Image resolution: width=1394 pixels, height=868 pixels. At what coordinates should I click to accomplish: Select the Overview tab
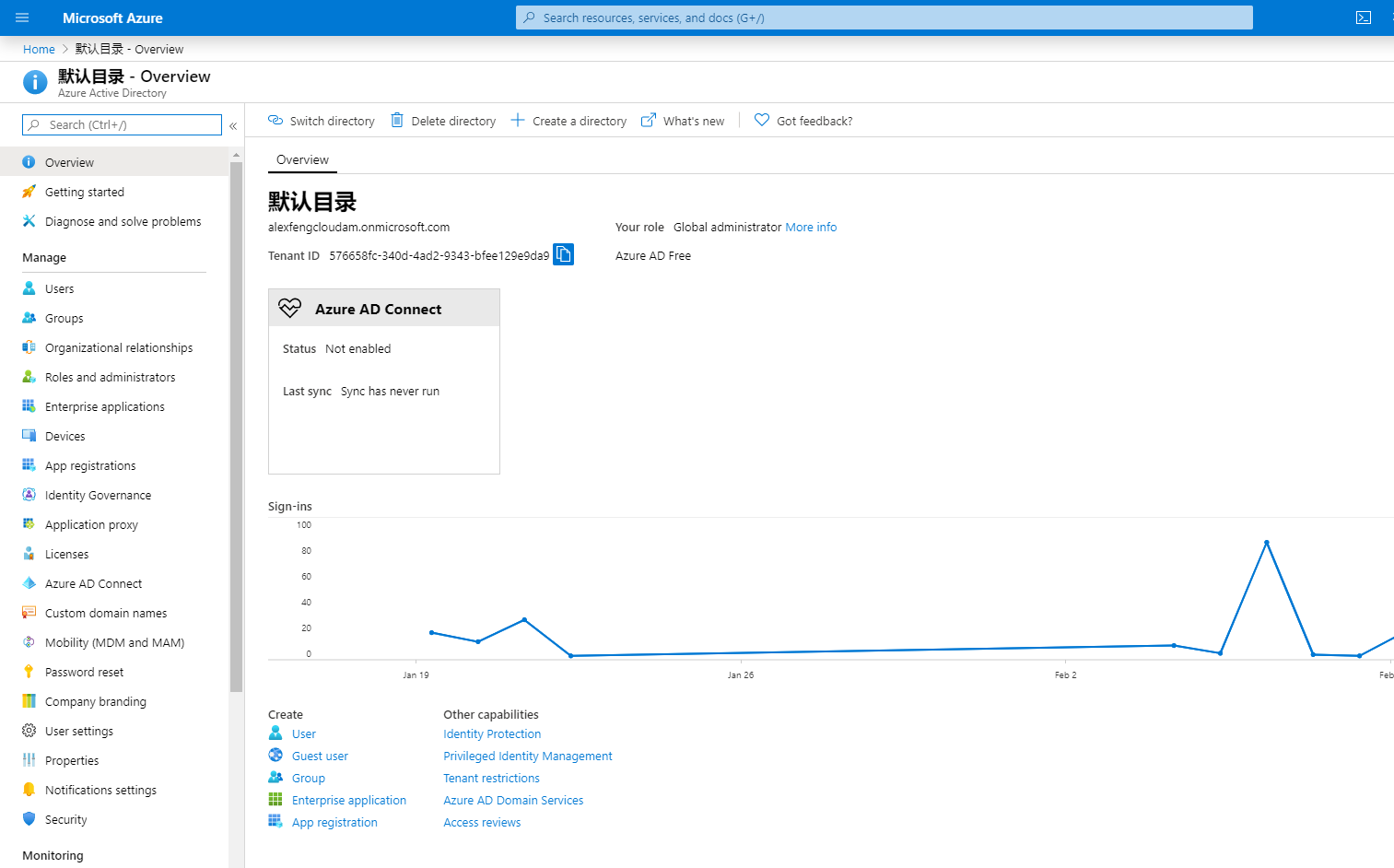302,160
